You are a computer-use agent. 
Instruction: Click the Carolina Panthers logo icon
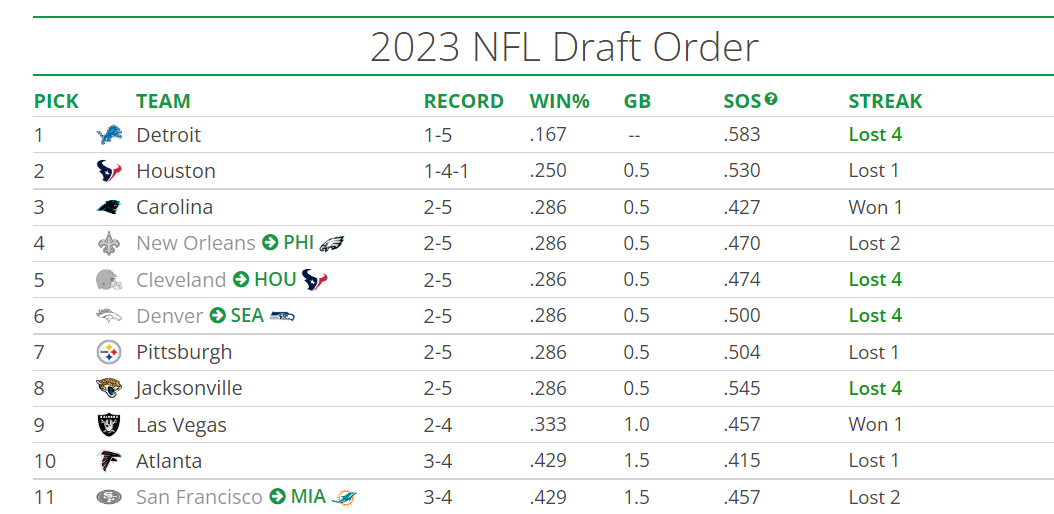(108, 207)
